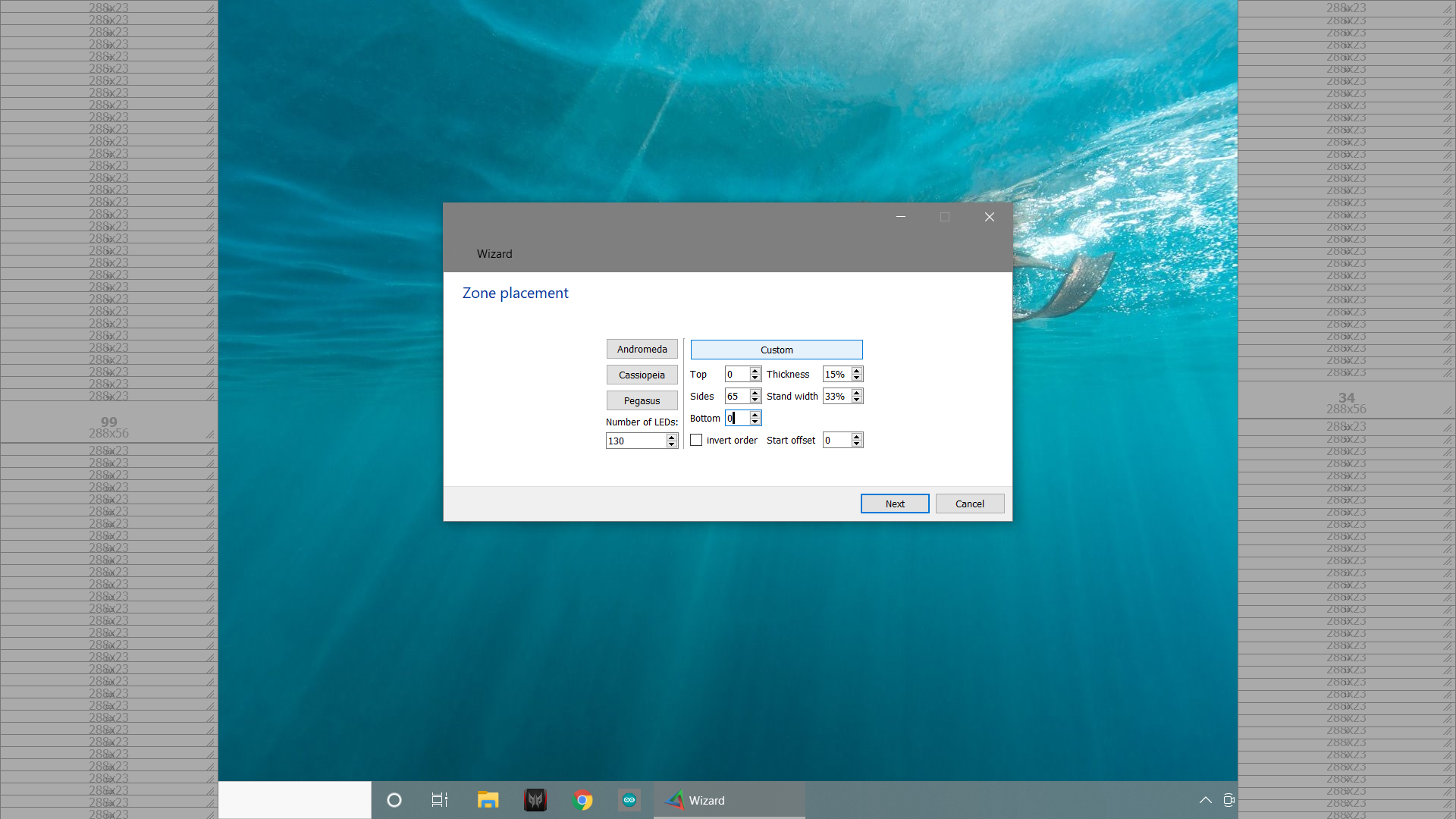This screenshot has width=1456, height=819.
Task: Click the Custom placement button
Action: coord(777,350)
